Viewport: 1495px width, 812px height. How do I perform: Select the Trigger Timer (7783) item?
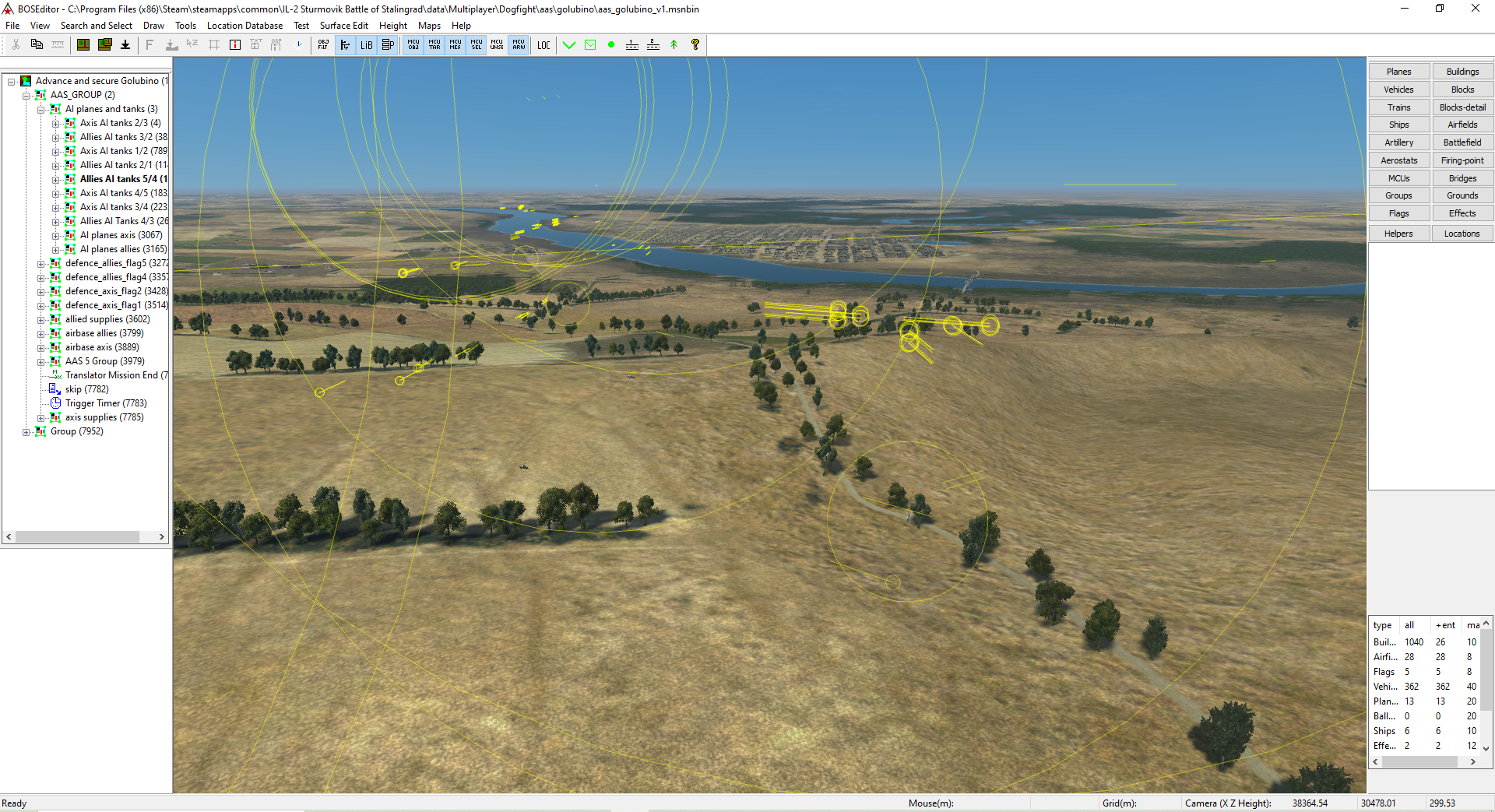point(106,403)
